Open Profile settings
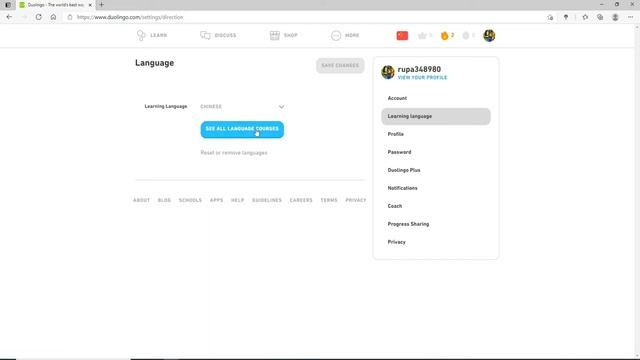640x360 pixels. tap(436, 134)
